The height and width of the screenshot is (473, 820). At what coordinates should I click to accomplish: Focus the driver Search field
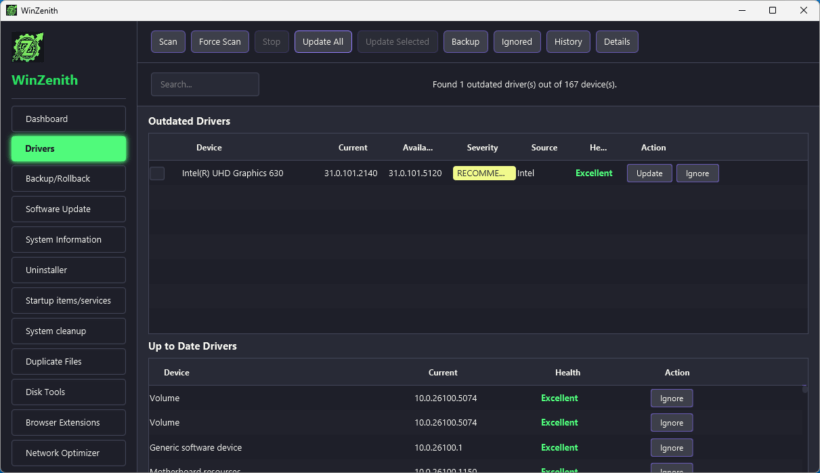coord(205,84)
